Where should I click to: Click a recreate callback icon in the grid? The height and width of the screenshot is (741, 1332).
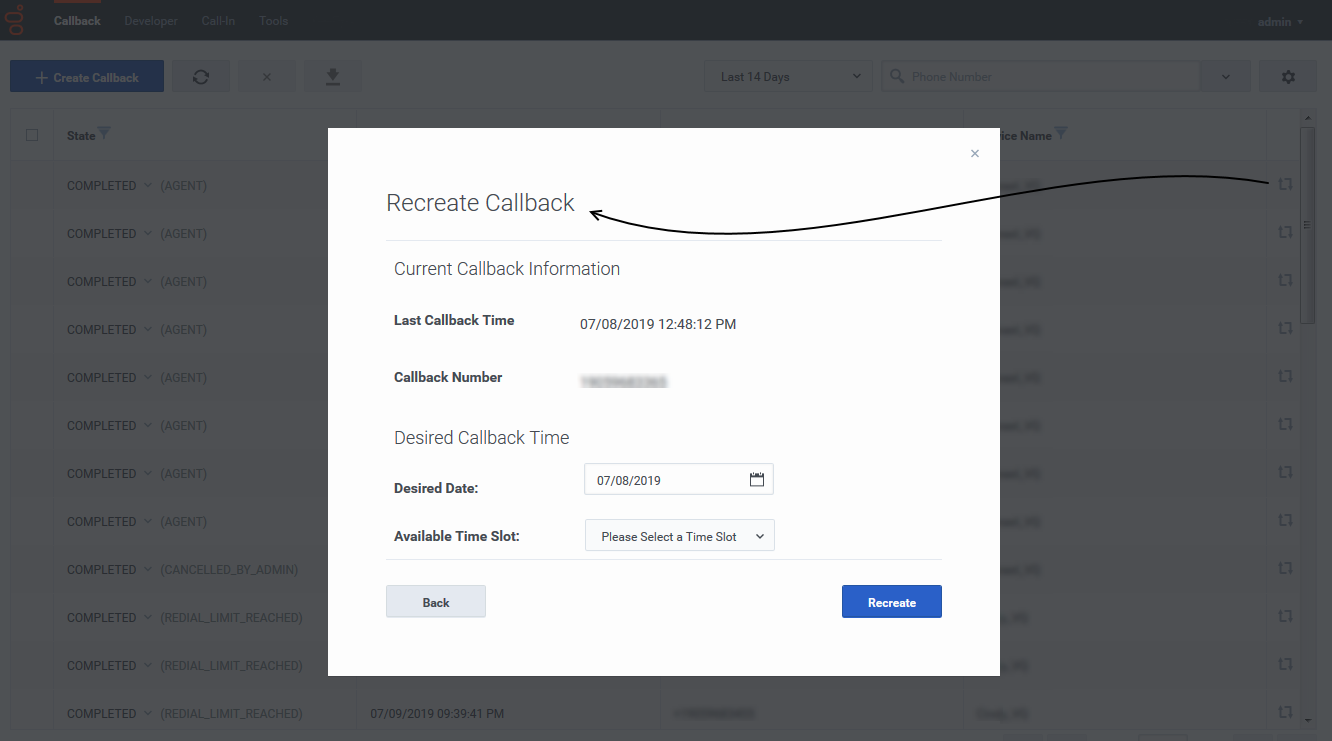1285,184
